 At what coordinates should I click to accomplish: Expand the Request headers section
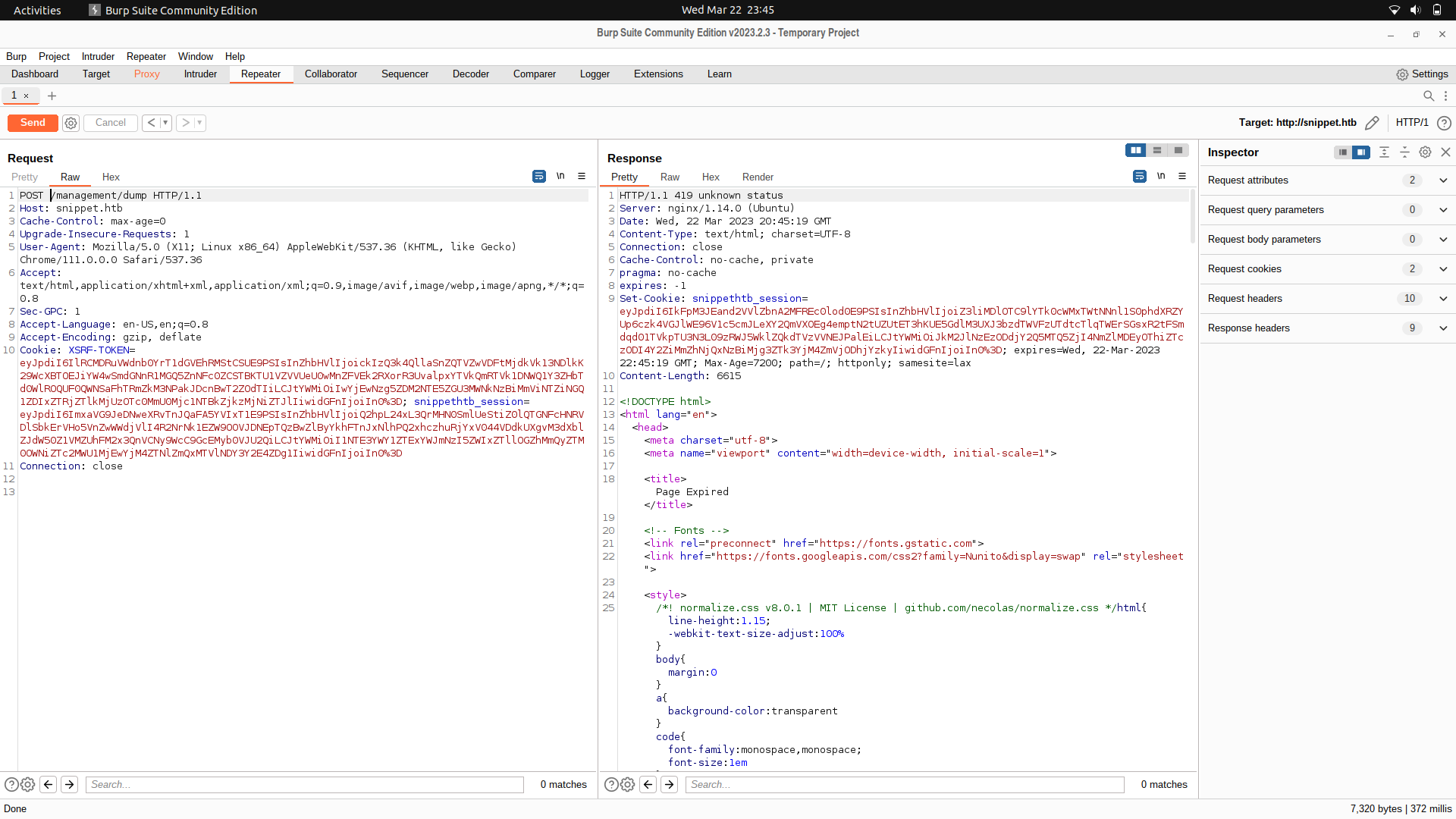[1443, 298]
